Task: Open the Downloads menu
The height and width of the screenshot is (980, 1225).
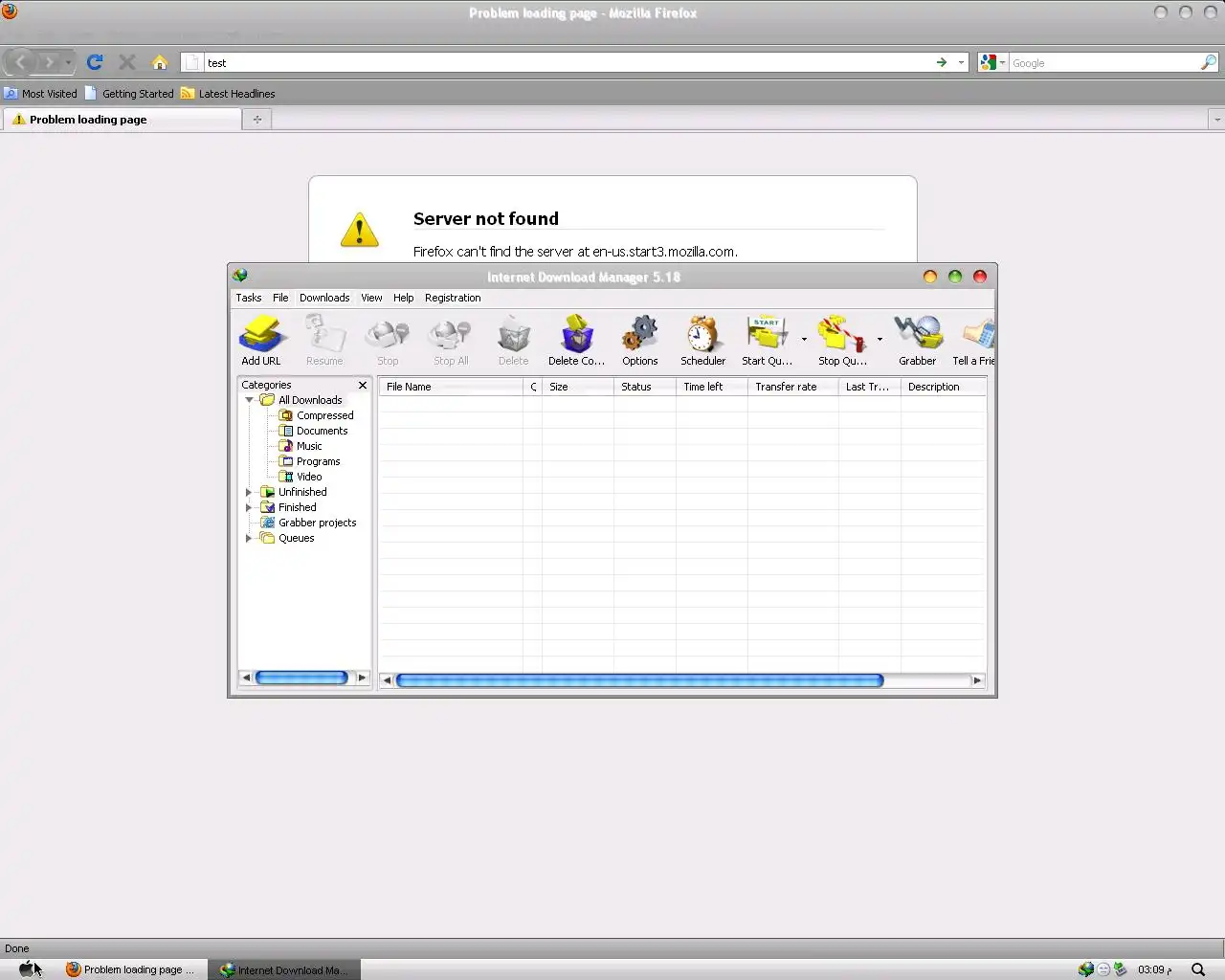Action: tap(324, 298)
